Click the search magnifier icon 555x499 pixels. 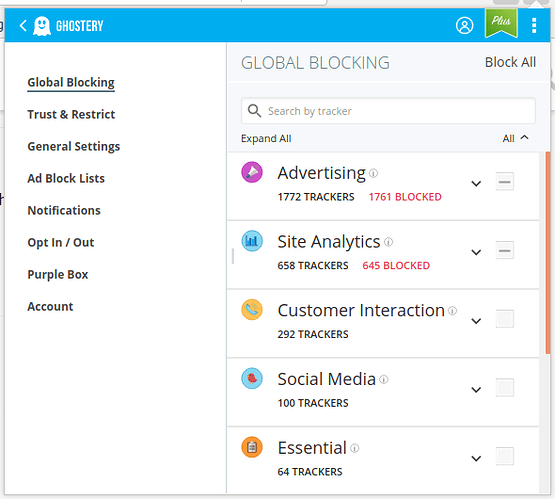tap(254, 111)
